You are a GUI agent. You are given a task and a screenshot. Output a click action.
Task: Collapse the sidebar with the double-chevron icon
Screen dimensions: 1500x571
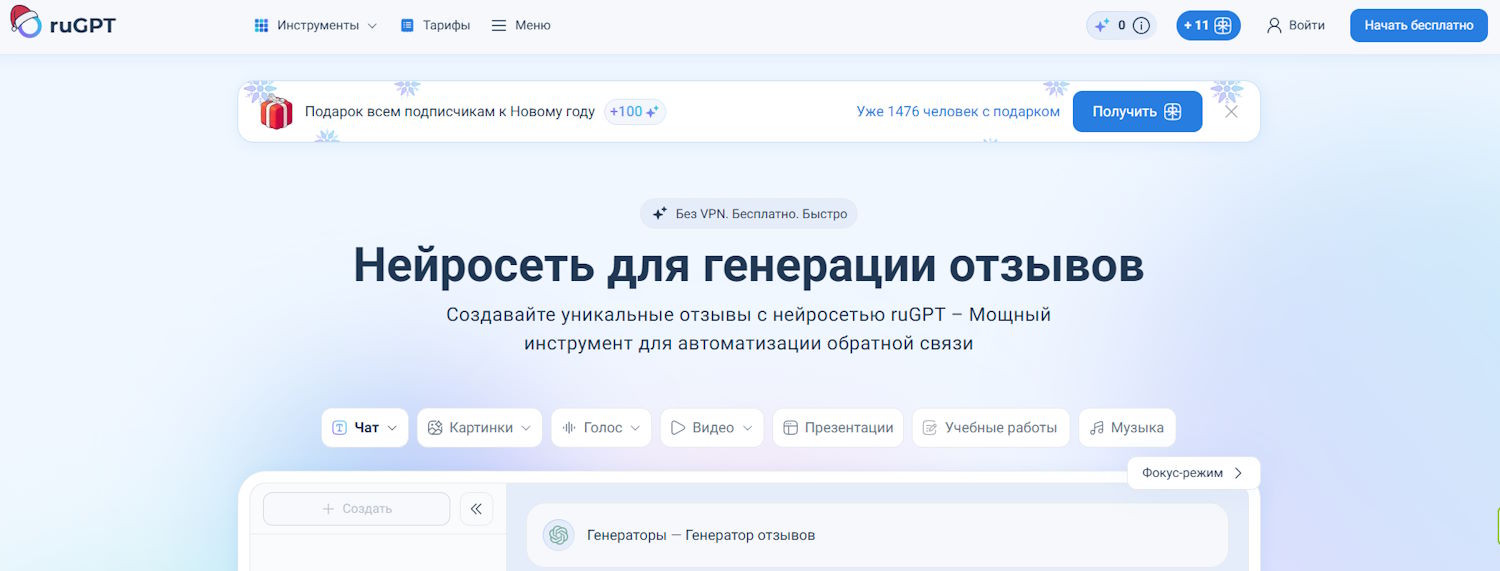click(x=476, y=509)
